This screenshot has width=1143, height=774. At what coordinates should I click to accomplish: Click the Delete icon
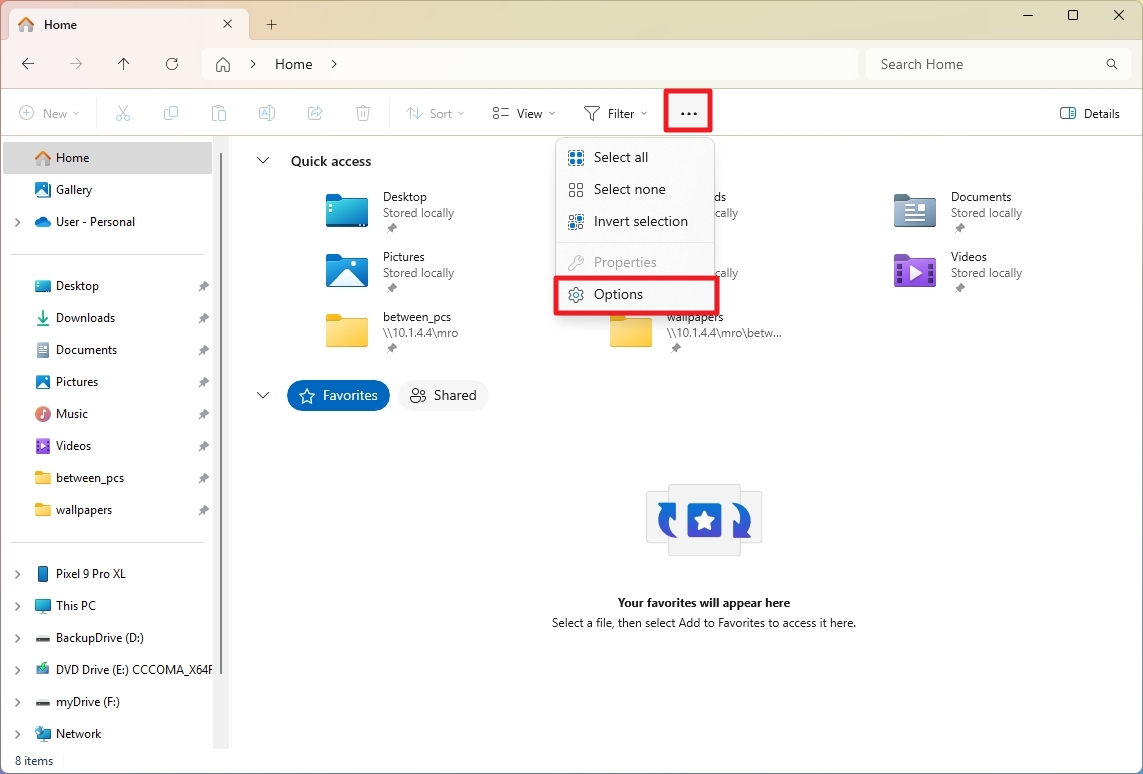362,113
